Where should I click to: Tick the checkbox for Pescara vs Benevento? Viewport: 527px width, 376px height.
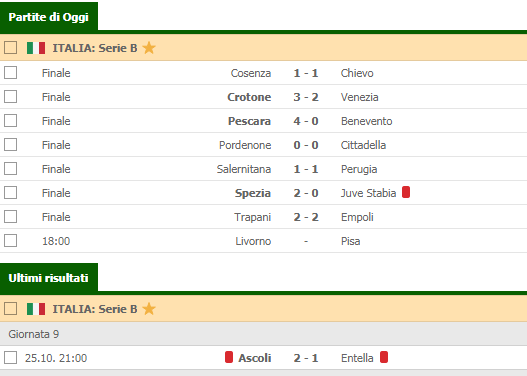pos(10,121)
